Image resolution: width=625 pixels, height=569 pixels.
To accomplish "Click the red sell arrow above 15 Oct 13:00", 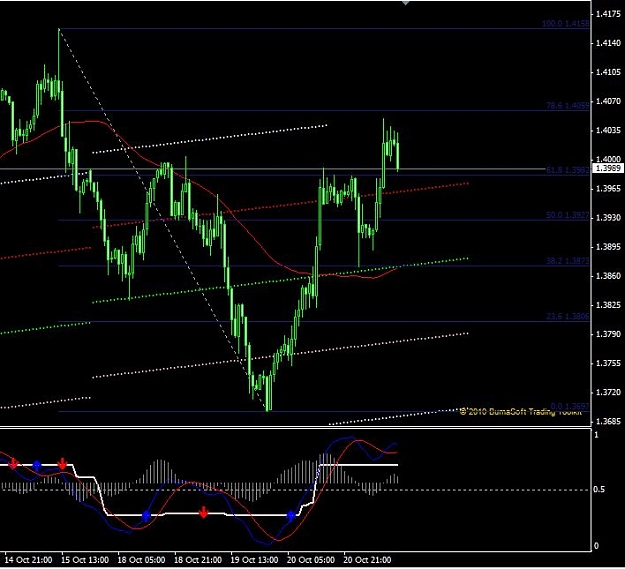I will pos(62,463).
